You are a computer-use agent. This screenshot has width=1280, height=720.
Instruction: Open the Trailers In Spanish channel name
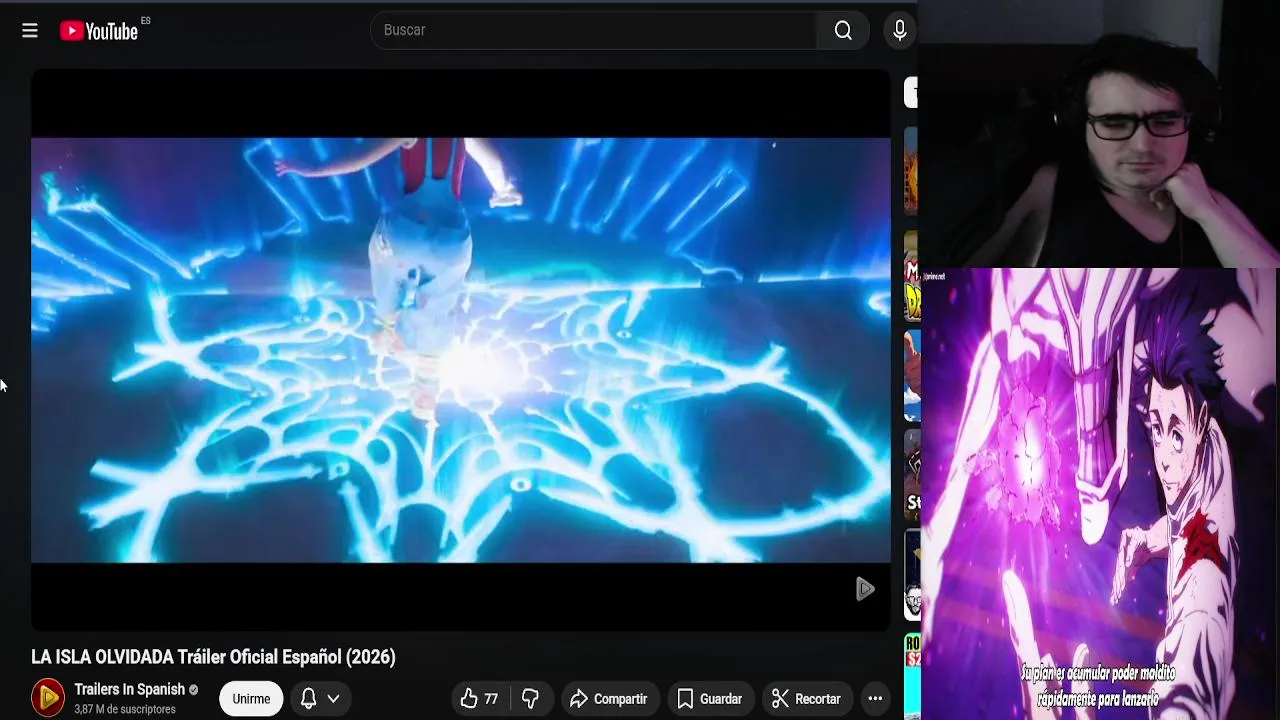click(130, 689)
